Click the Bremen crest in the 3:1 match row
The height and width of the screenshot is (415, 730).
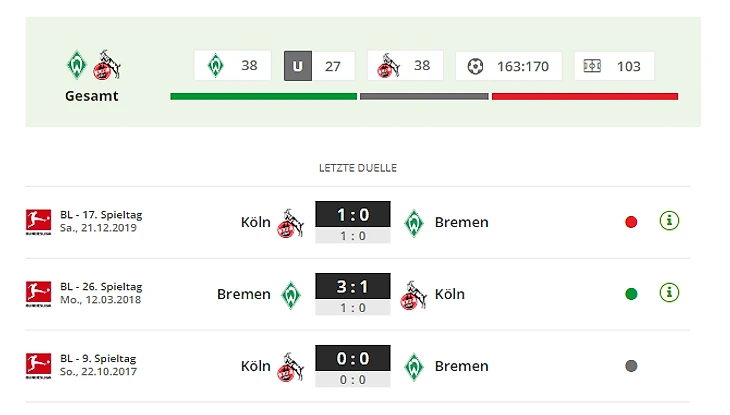click(x=291, y=295)
